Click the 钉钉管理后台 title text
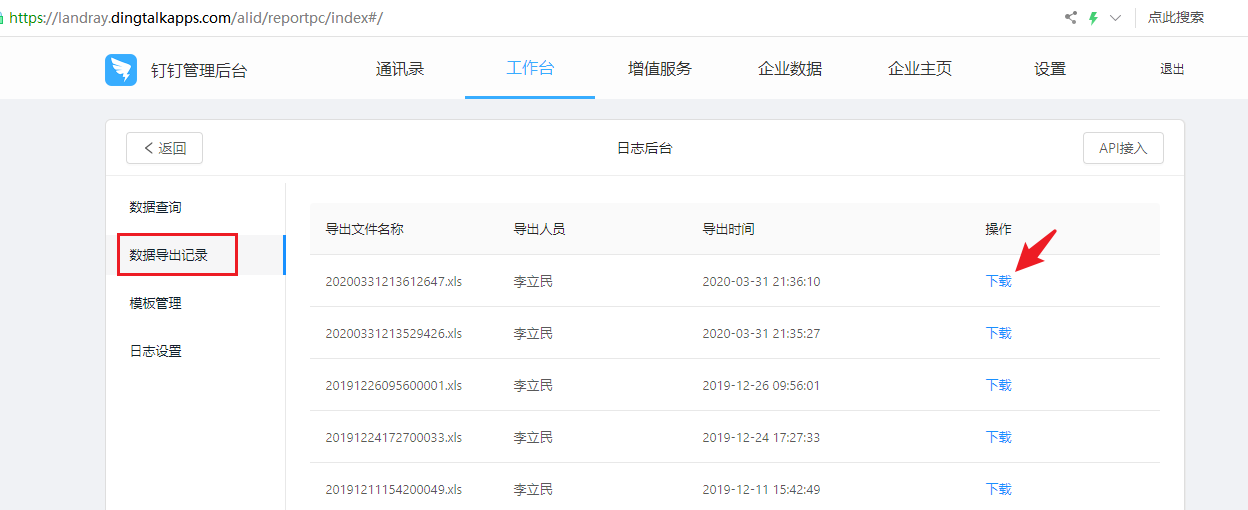This screenshot has width=1248, height=510. pyautogui.click(x=199, y=70)
